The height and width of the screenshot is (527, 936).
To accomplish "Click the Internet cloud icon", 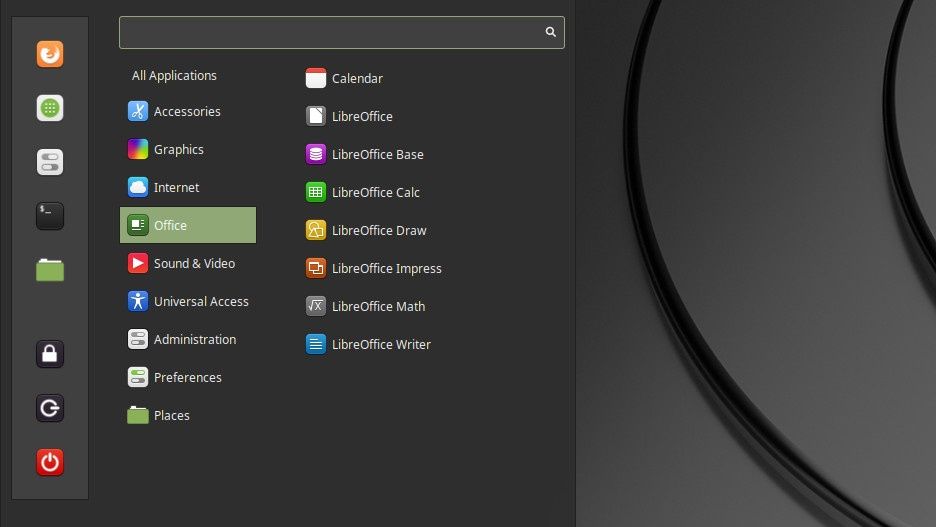I will [x=138, y=187].
